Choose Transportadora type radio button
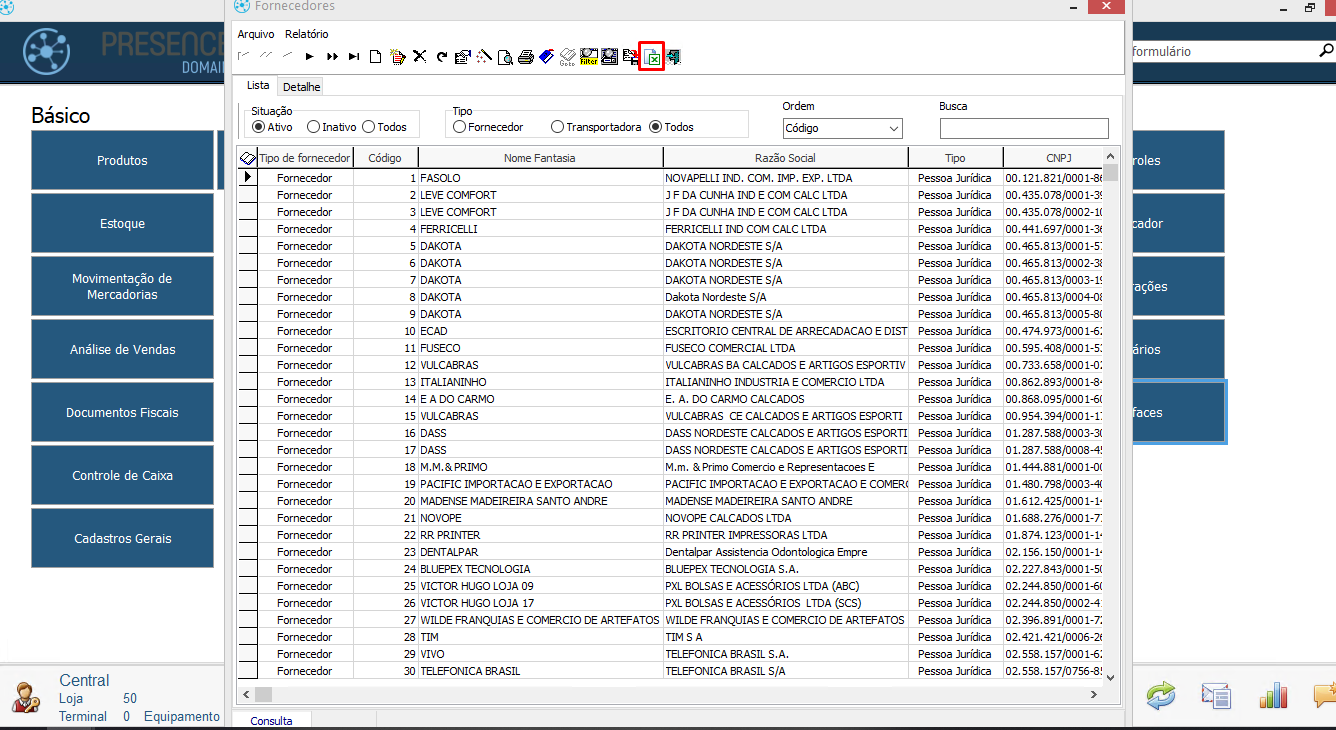This screenshot has width=1336, height=730. (x=558, y=127)
